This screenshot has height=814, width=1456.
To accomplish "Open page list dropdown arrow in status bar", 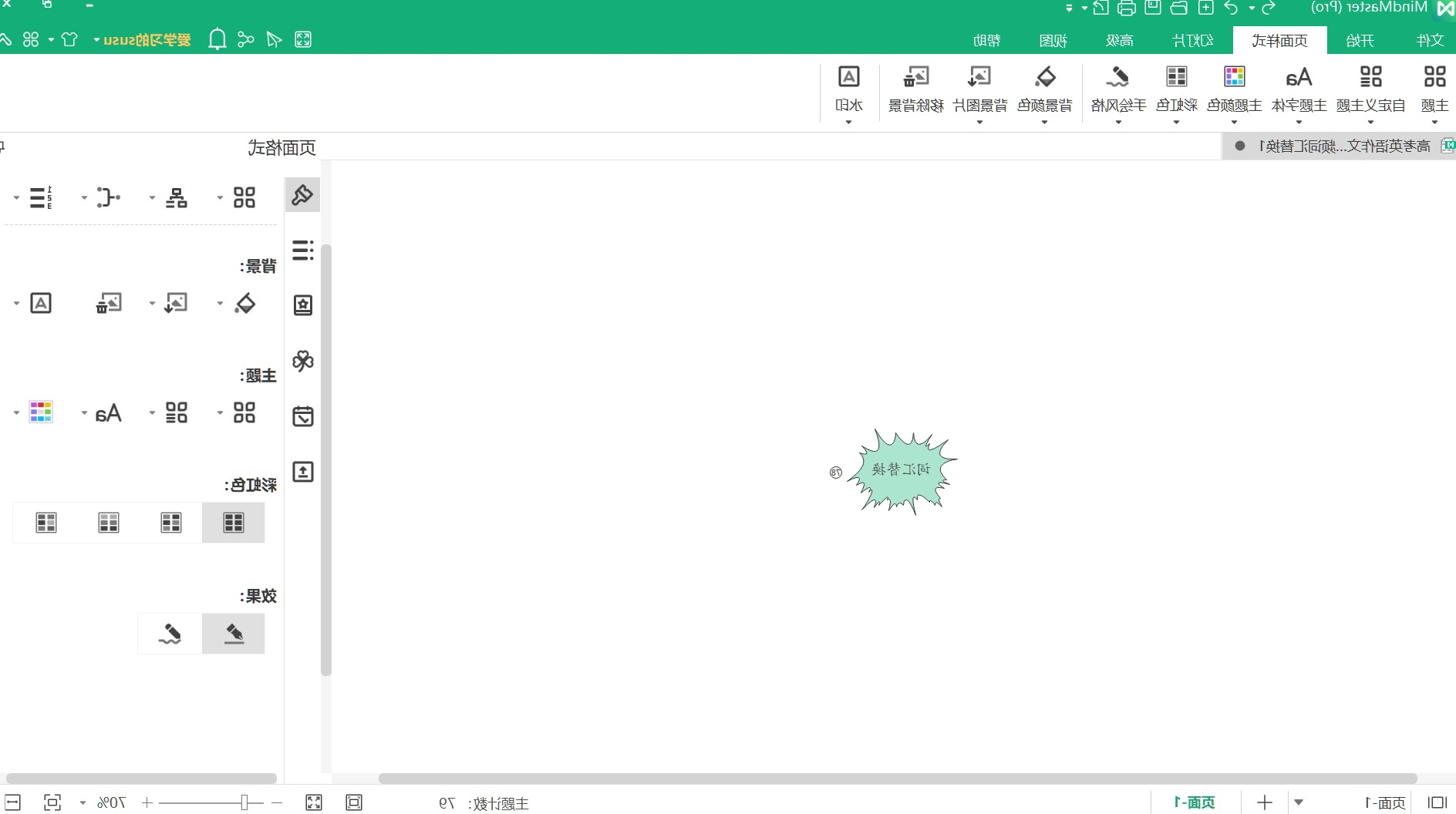I will [1299, 802].
